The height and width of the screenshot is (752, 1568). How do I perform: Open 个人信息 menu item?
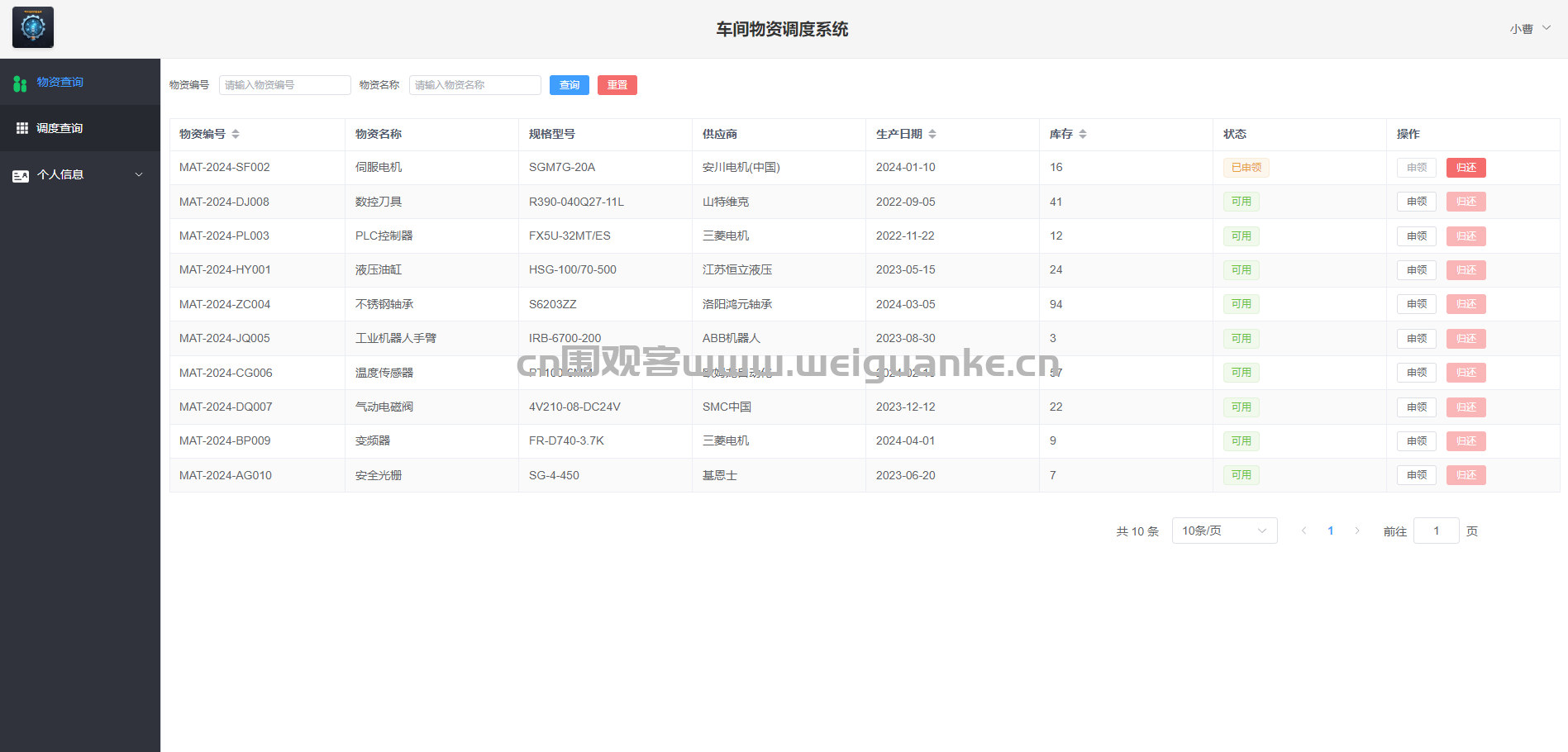click(x=80, y=174)
